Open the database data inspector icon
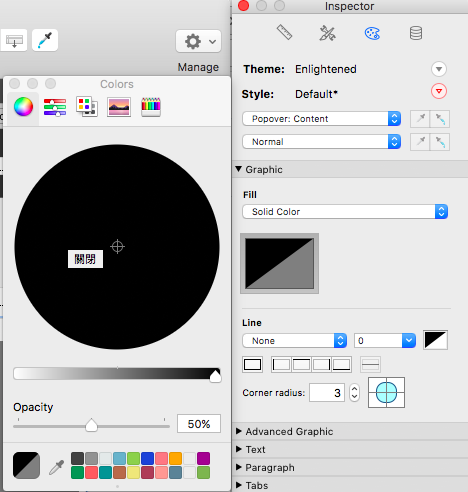The image size is (468, 492). [416, 33]
